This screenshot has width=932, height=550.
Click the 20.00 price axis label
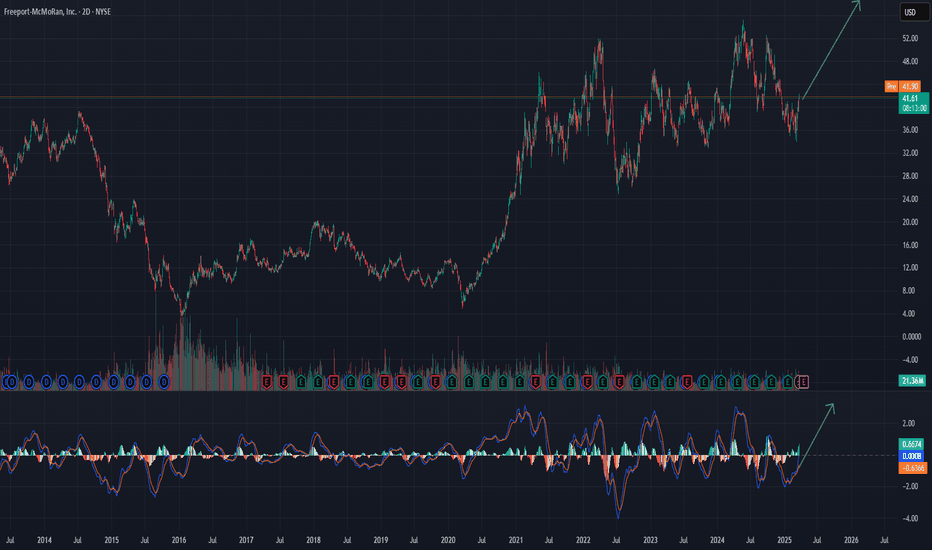(910, 222)
